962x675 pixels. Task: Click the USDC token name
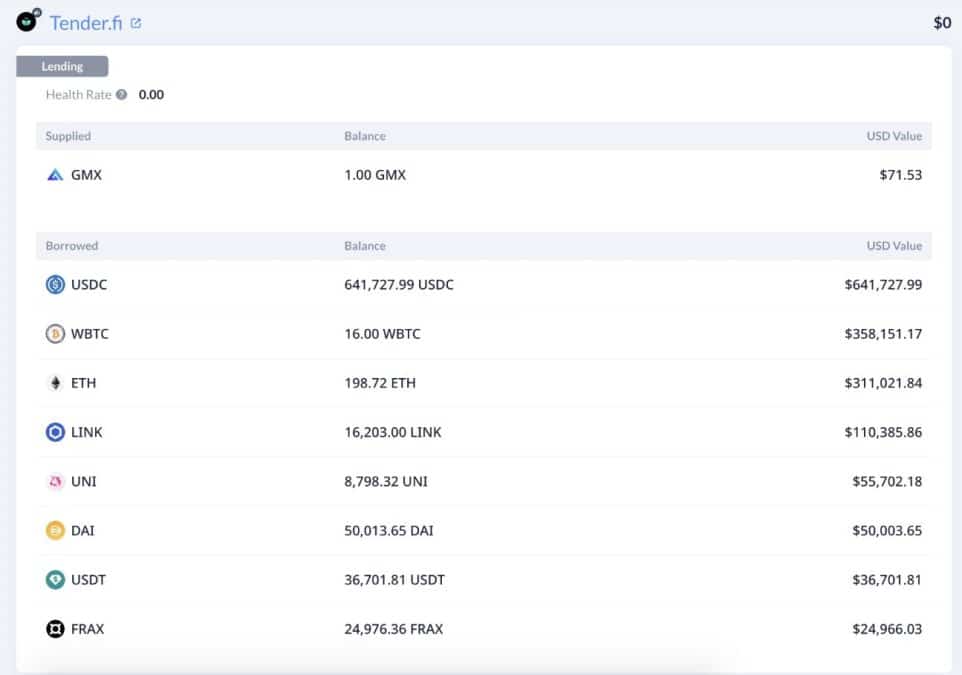(89, 285)
